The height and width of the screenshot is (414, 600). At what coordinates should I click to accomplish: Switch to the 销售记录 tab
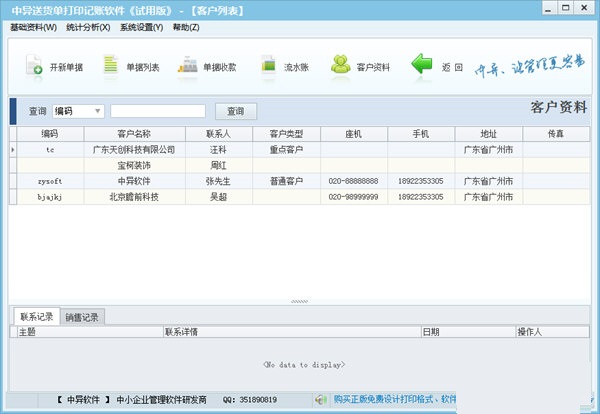82,317
